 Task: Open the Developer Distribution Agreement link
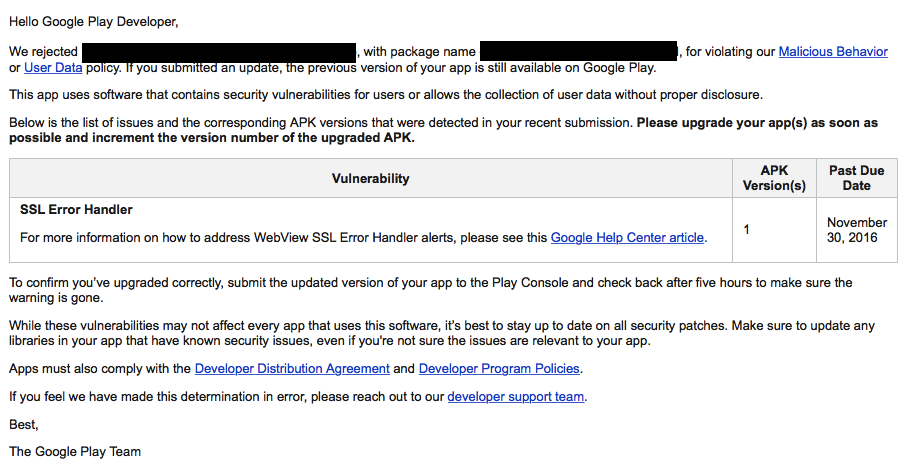pos(292,369)
